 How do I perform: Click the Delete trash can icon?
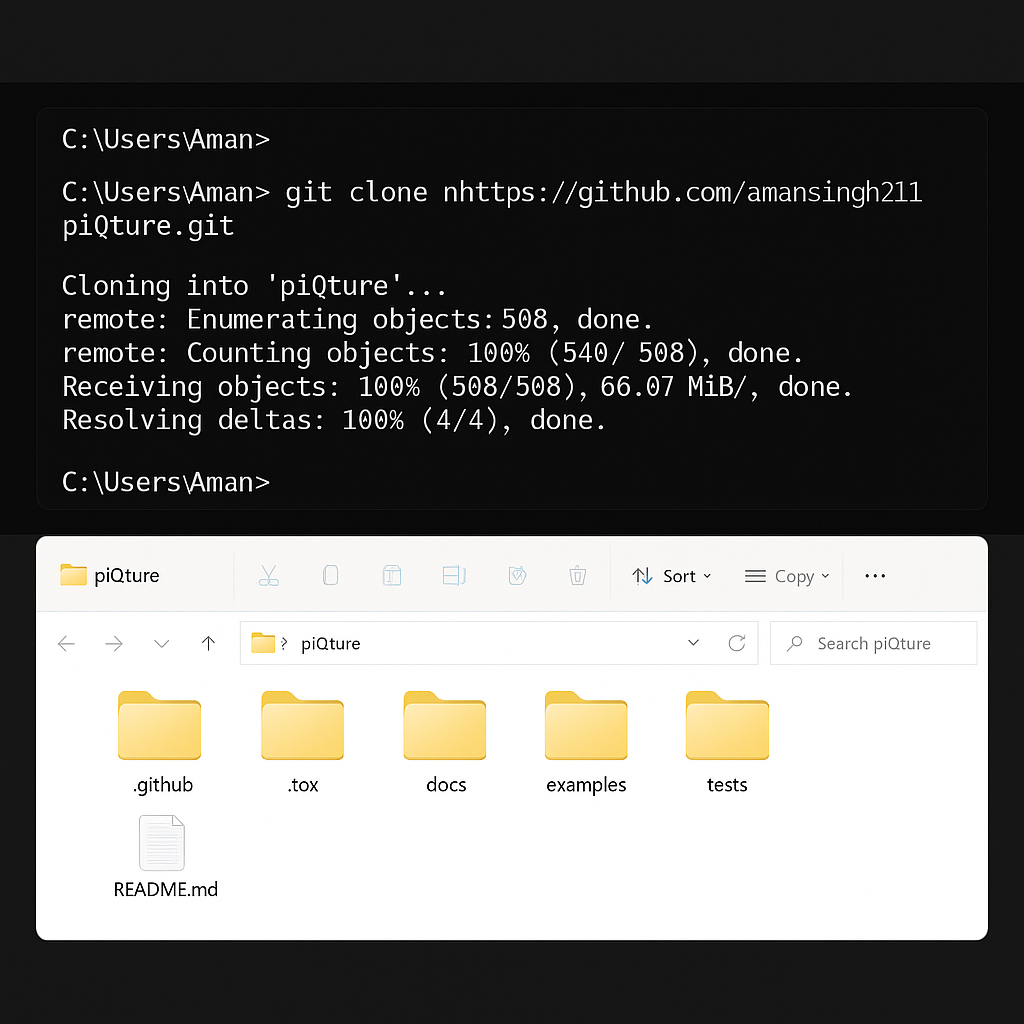pos(577,576)
